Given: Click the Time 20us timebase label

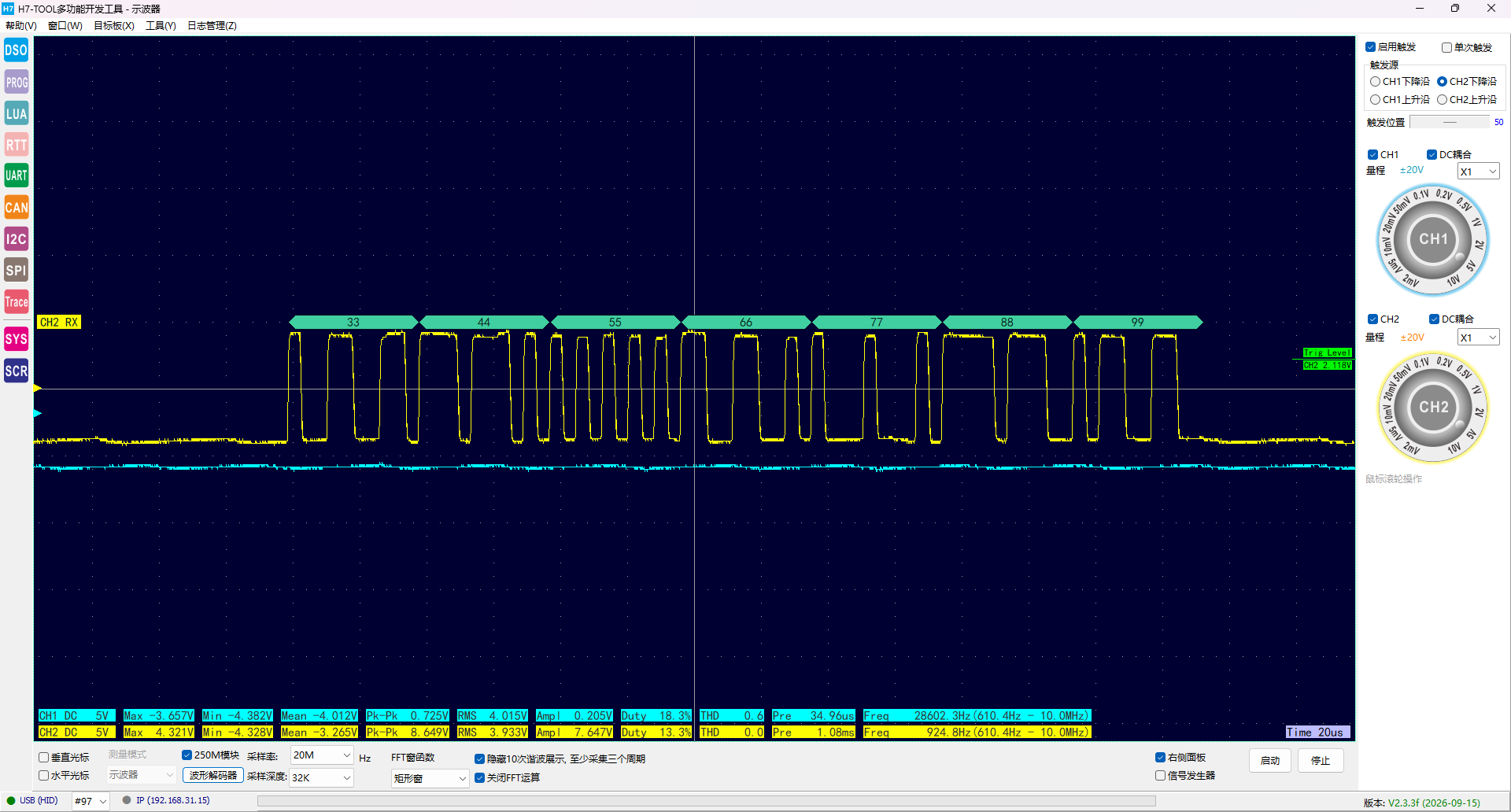Looking at the screenshot, I should (1318, 733).
